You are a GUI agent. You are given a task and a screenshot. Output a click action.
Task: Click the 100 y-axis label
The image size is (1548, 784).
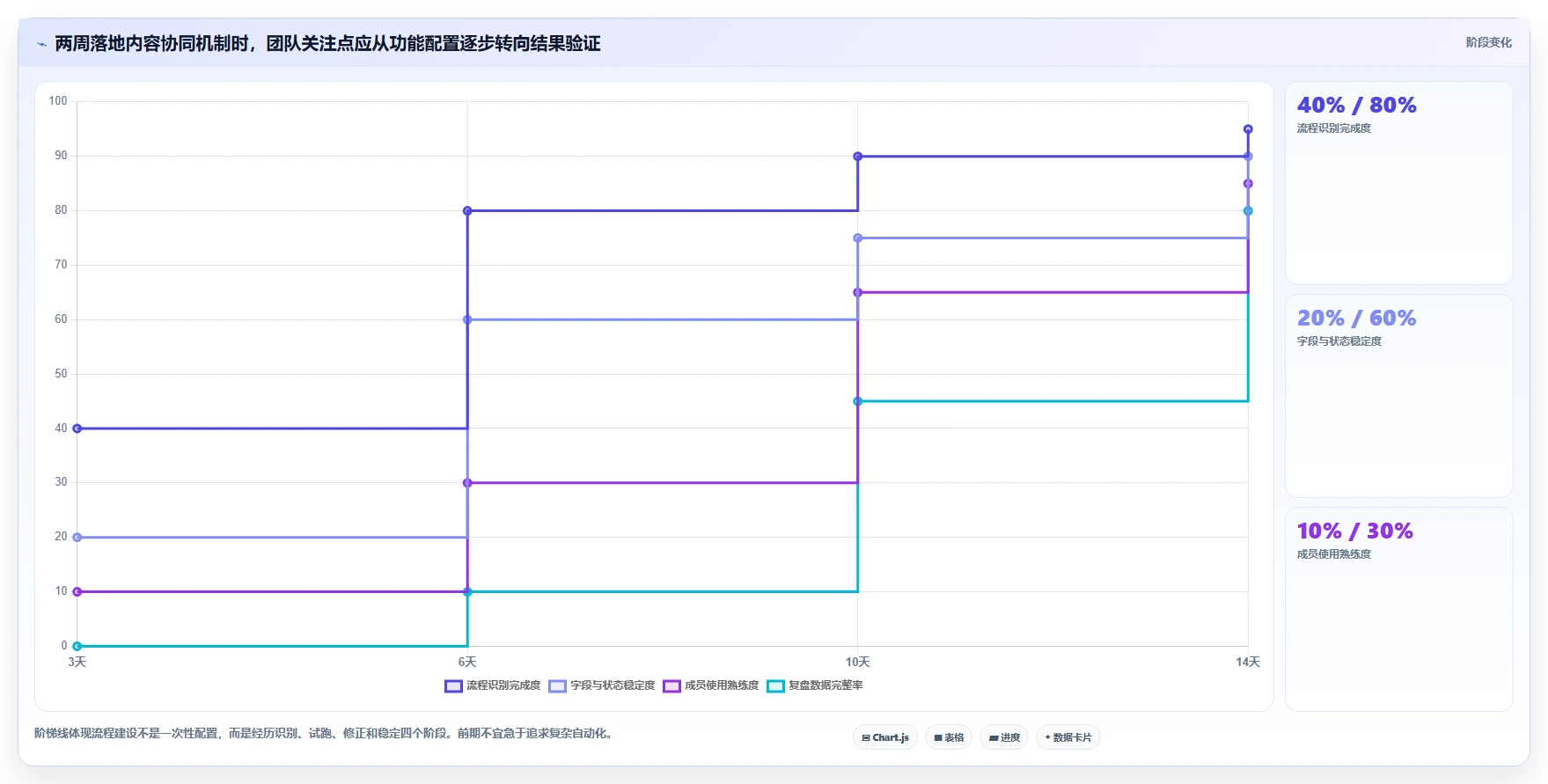[x=58, y=101]
